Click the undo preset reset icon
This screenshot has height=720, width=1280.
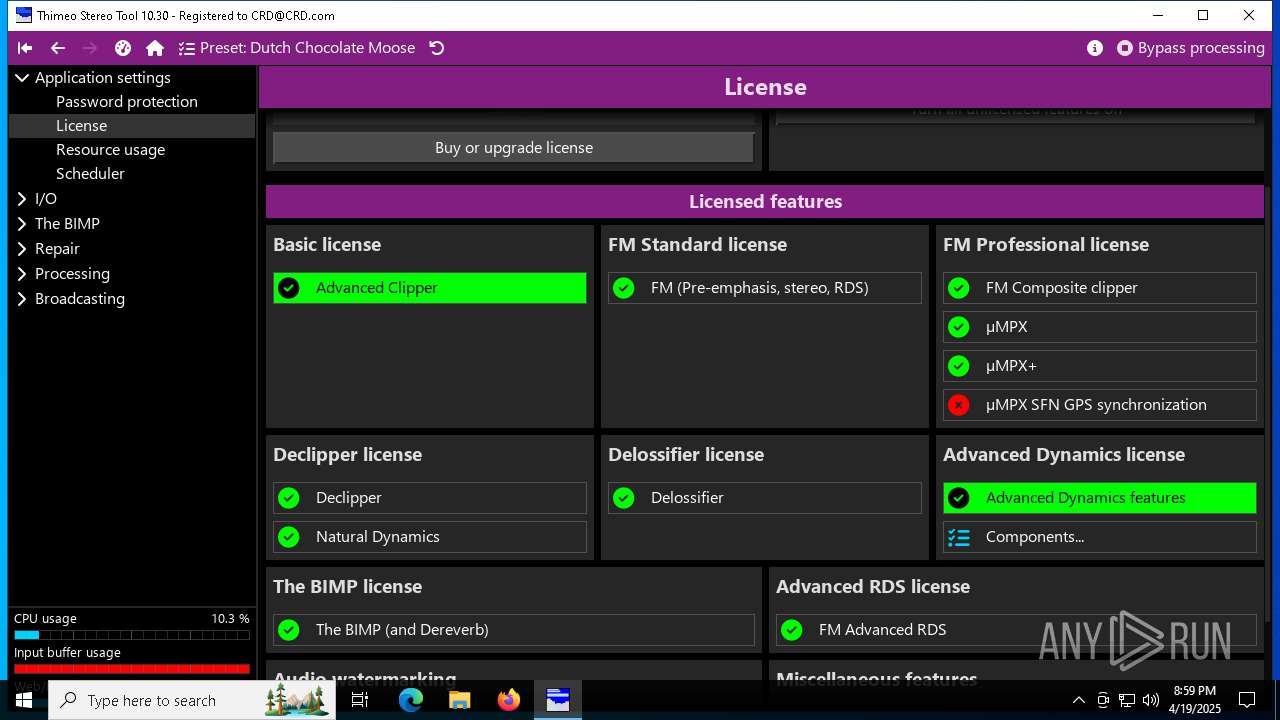437,48
